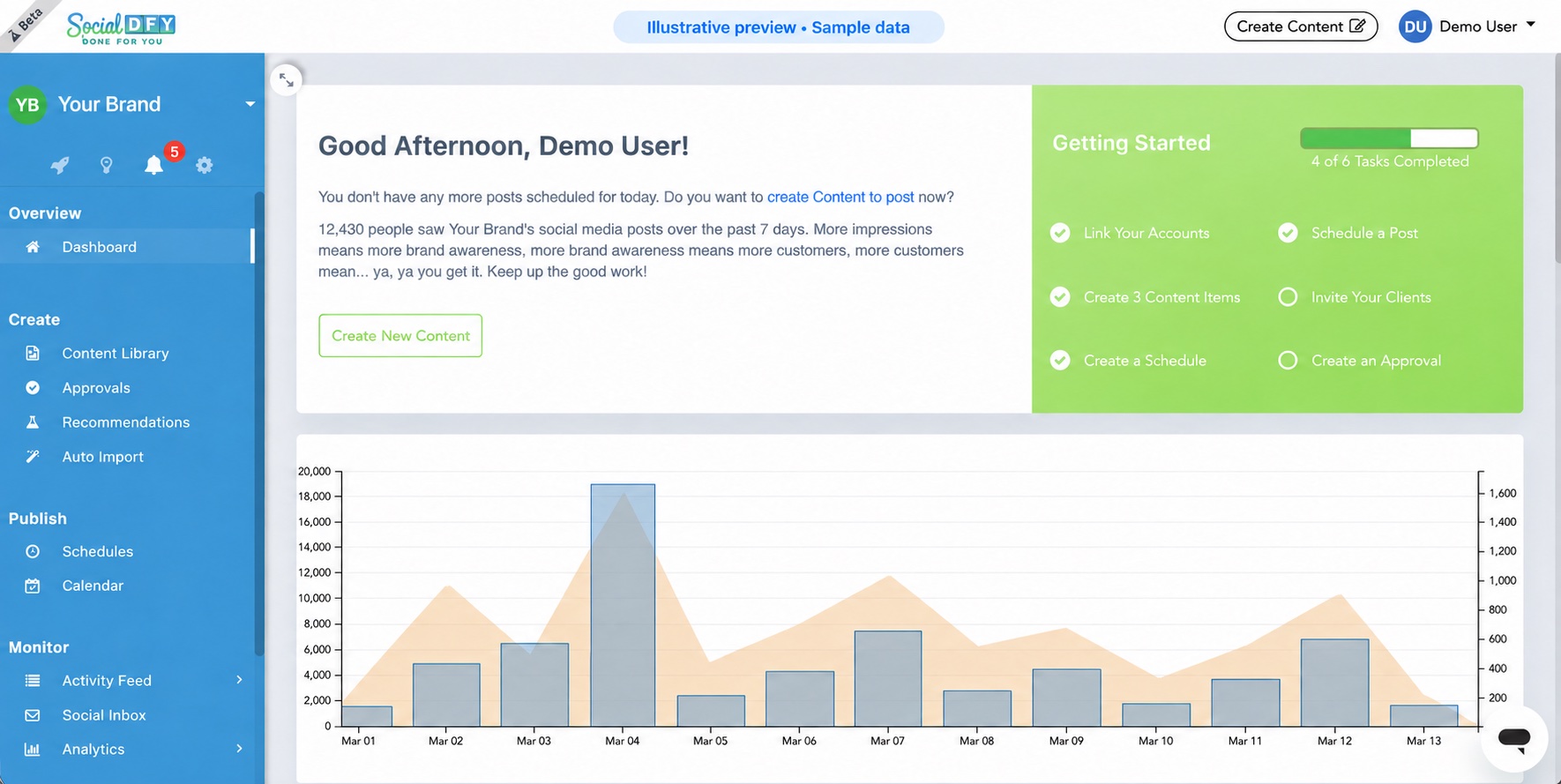Open the settings gear icon
The width and height of the screenshot is (1561, 784).
click(205, 165)
